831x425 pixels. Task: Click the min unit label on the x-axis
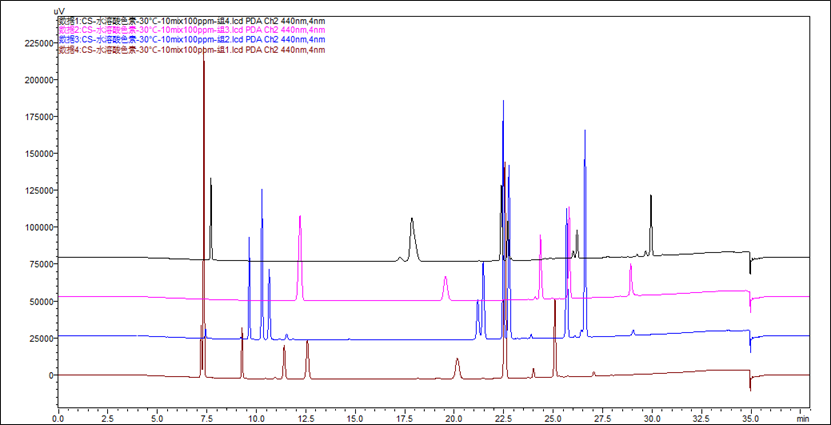801,410
